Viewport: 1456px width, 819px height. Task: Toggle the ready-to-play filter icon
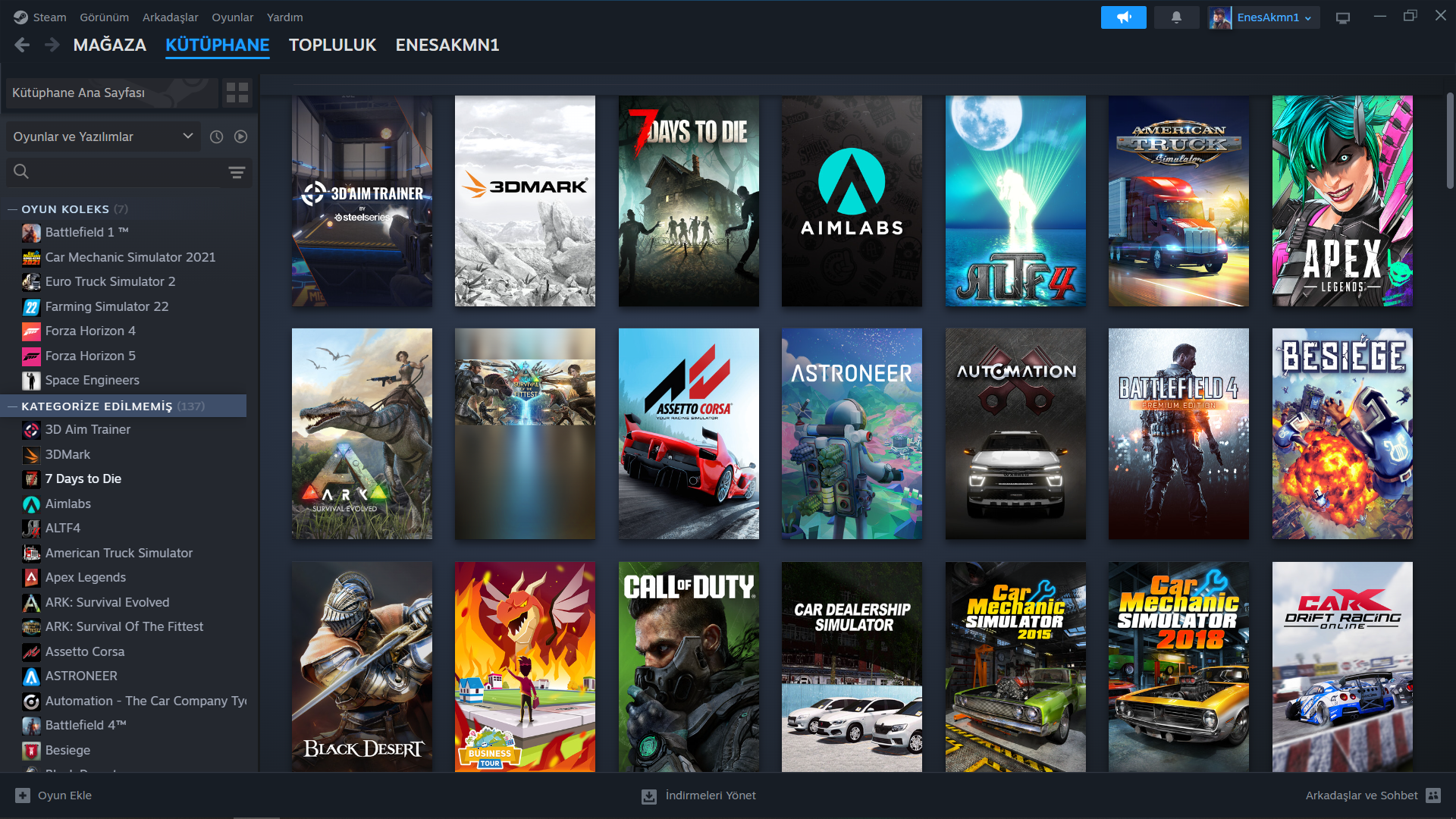click(241, 136)
